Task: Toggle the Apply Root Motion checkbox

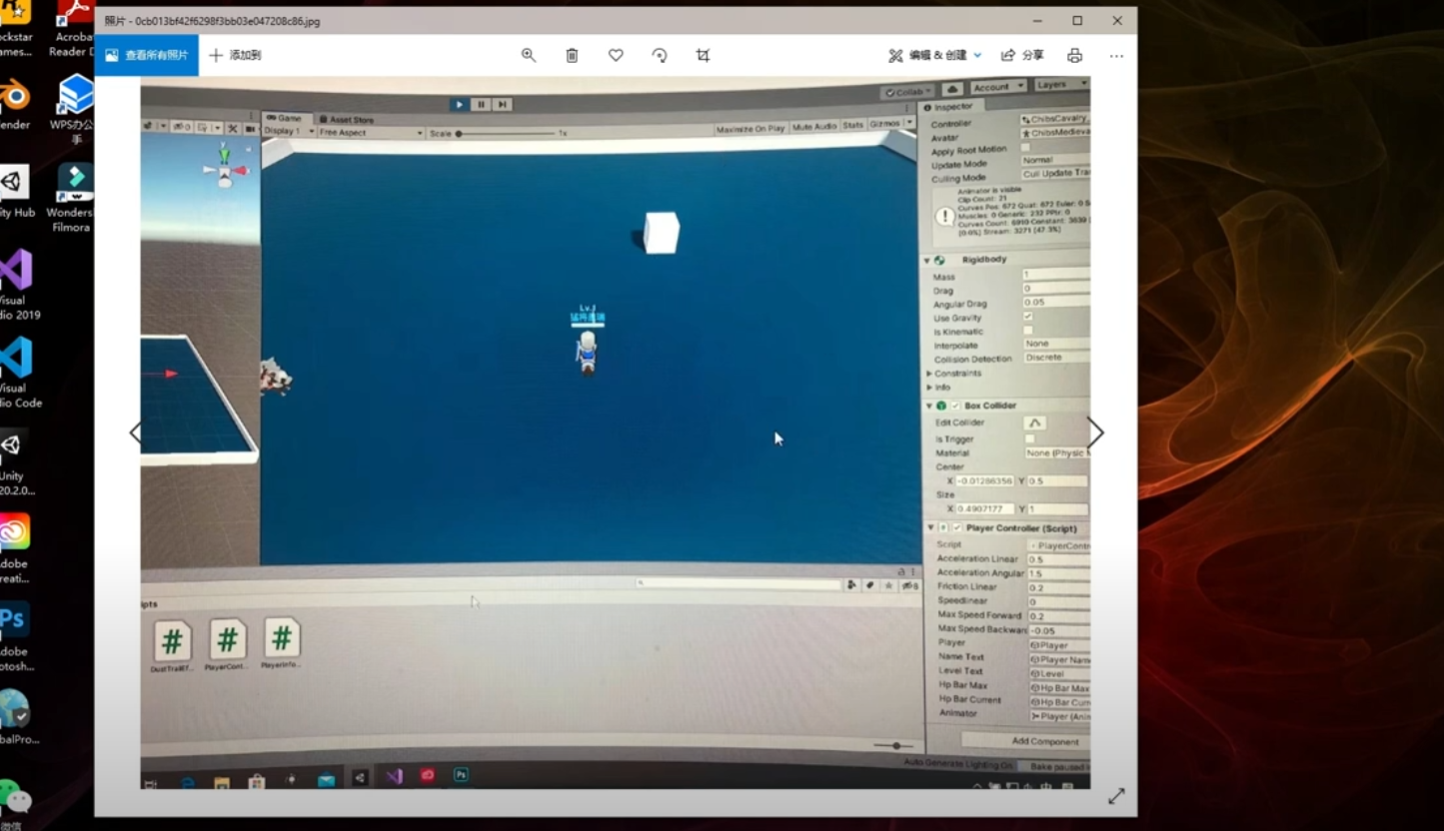Action: click(1025, 147)
